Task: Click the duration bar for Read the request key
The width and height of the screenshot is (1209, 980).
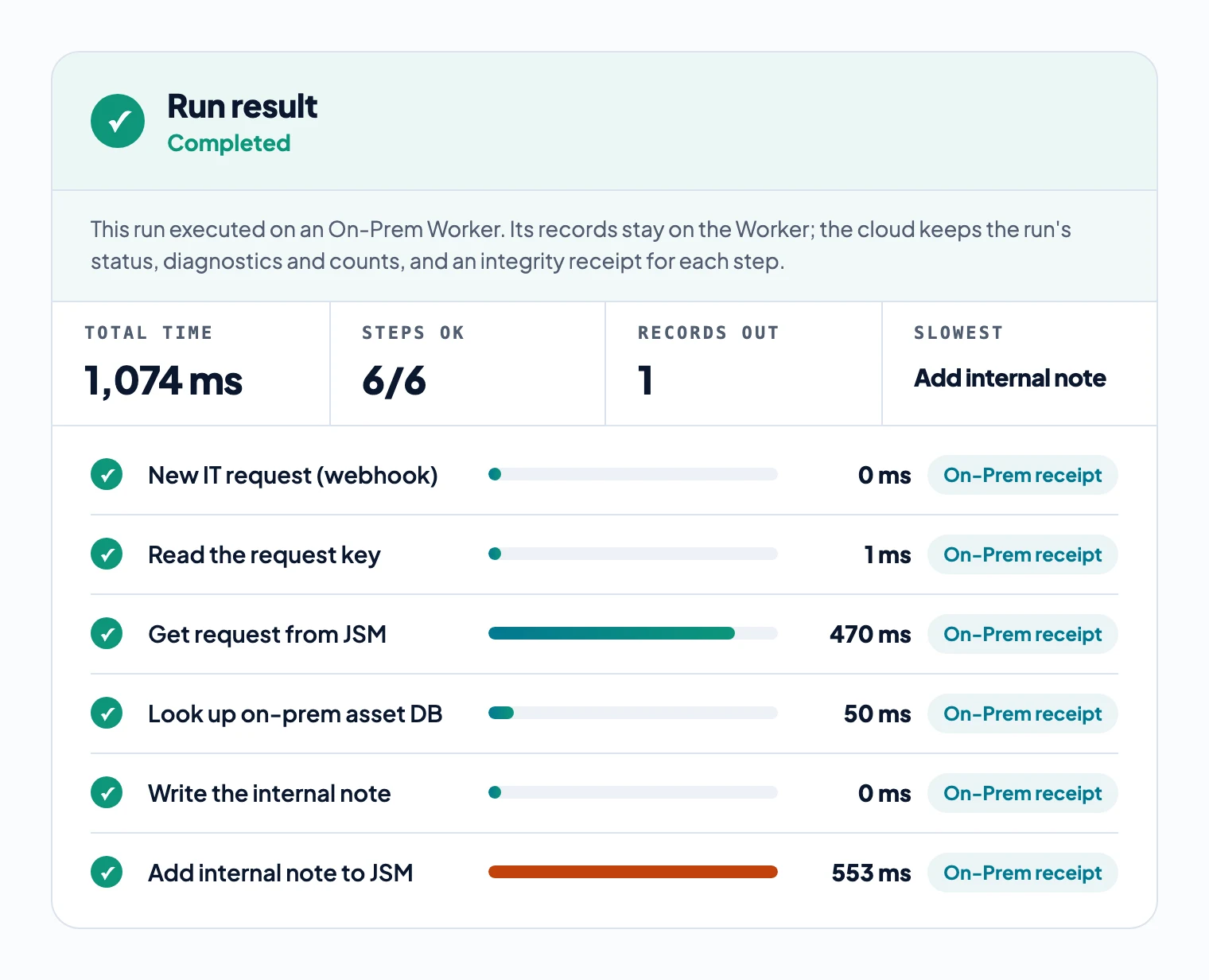Action: [633, 554]
